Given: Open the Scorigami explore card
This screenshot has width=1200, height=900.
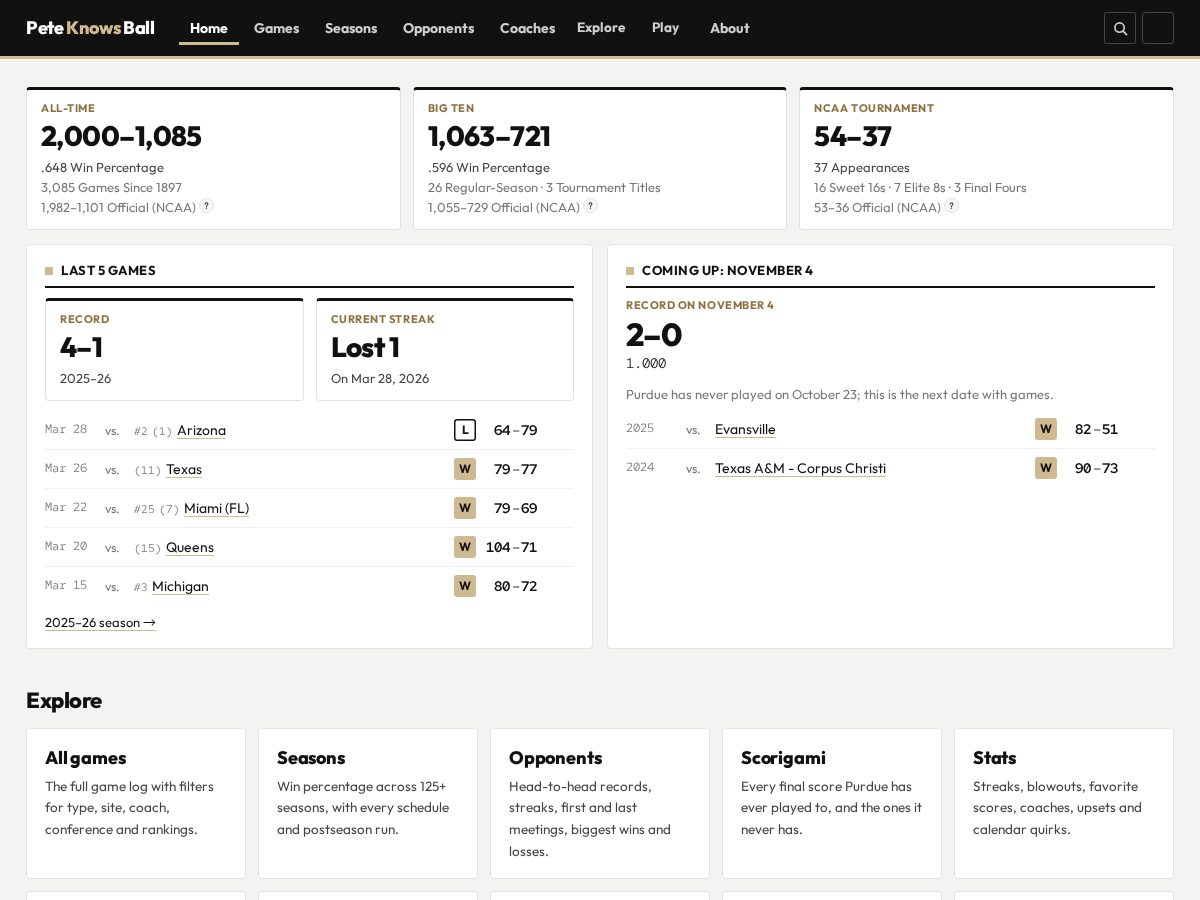Looking at the screenshot, I should [x=832, y=804].
